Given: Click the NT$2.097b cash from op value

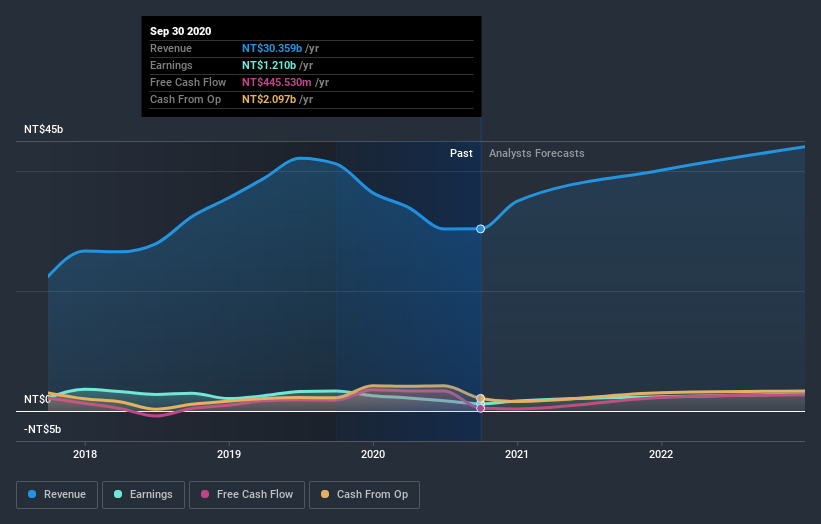Looking at the screenshot, I should click(x=269, y=99).
